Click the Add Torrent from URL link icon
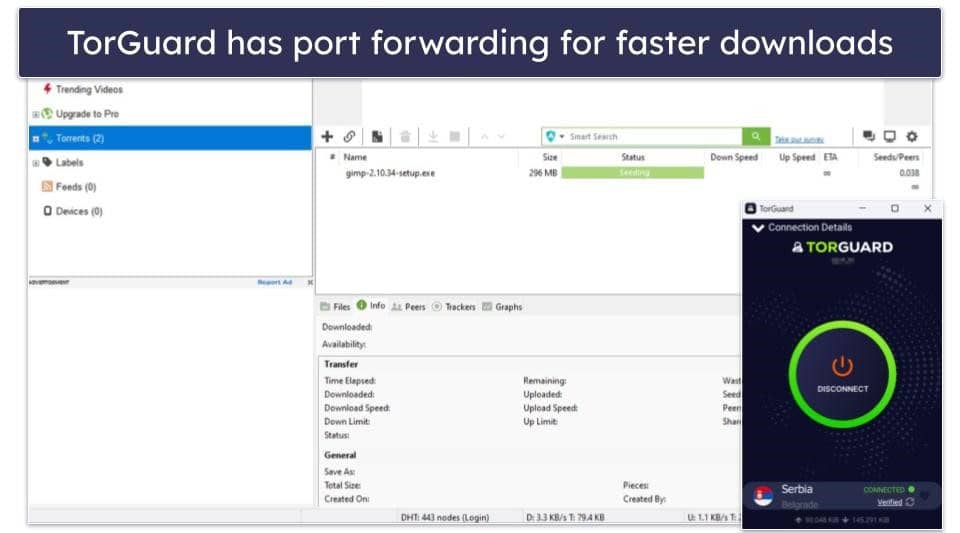 (349, 136)
